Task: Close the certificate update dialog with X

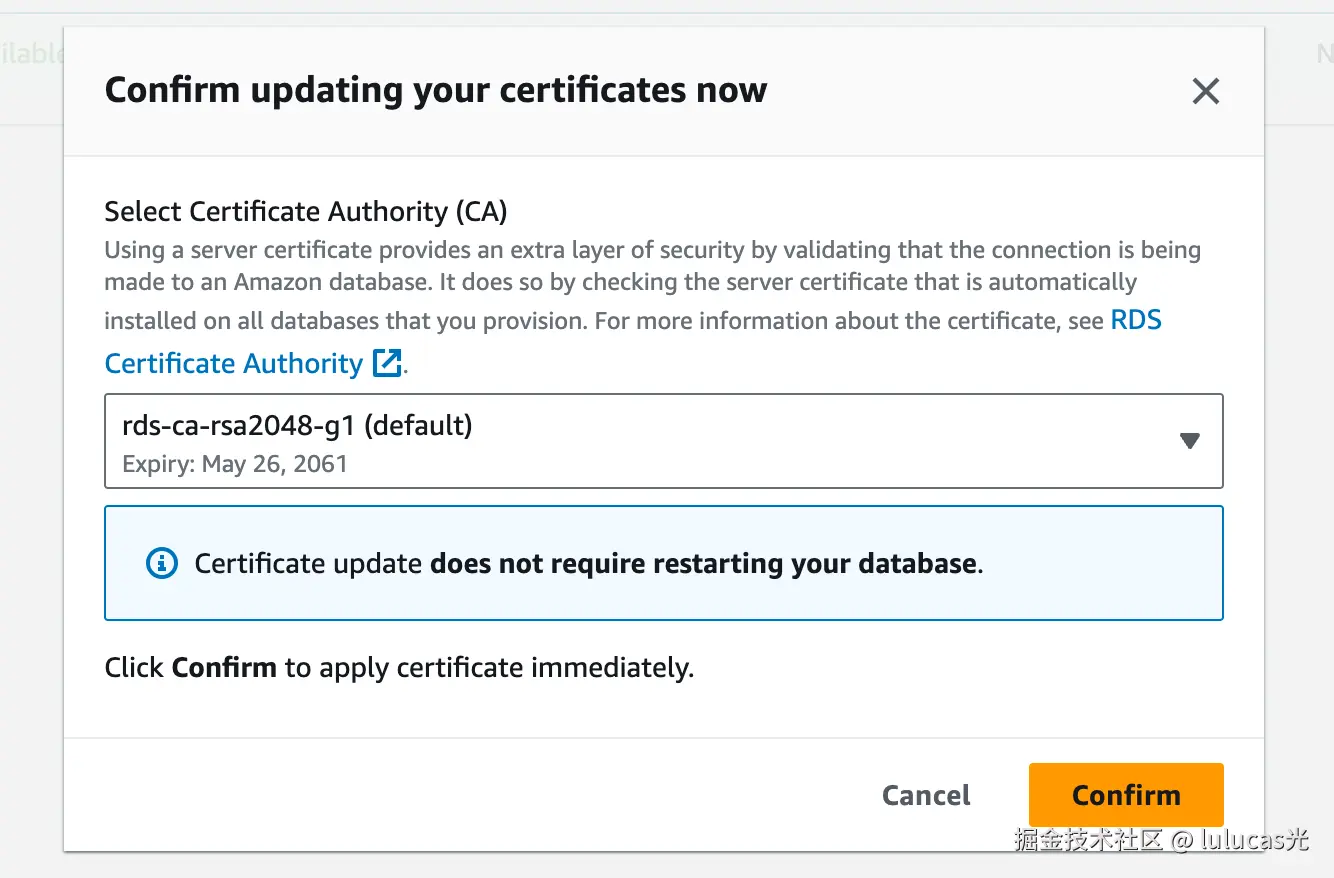Action: pos(1205,92)
